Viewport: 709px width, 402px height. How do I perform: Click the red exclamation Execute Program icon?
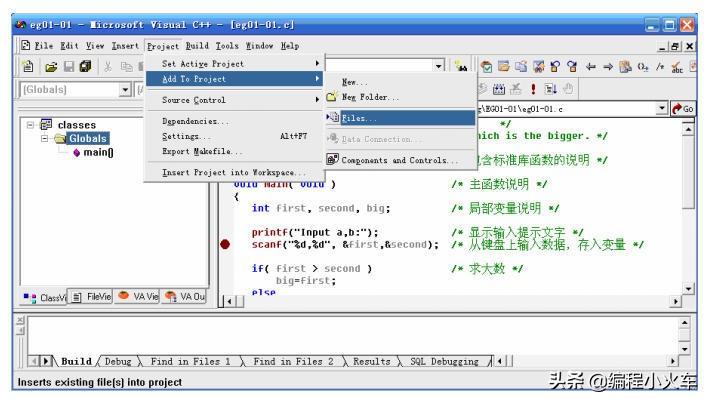click(x=534, y=89)
